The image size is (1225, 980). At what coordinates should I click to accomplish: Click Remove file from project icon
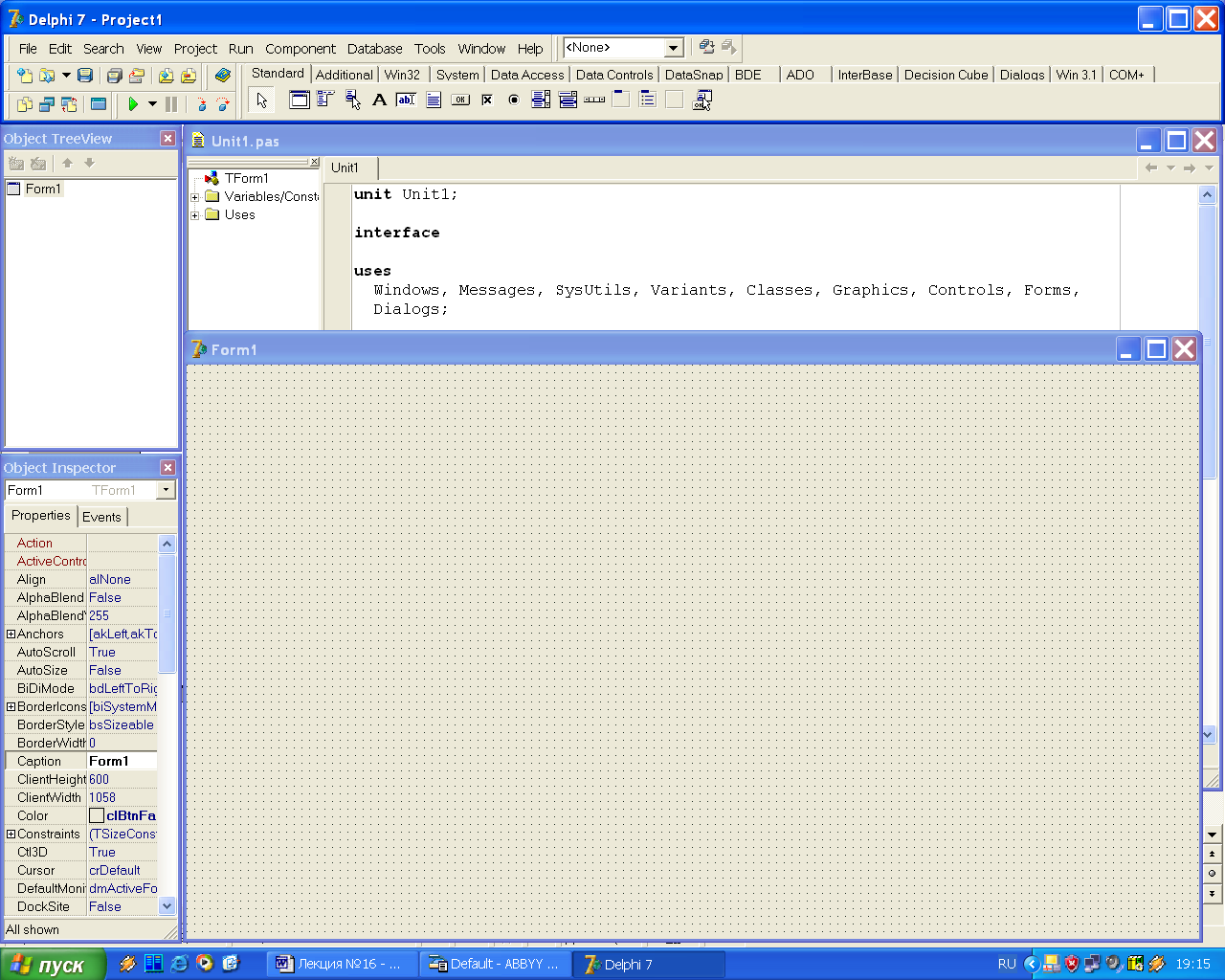tap(189, 76)
